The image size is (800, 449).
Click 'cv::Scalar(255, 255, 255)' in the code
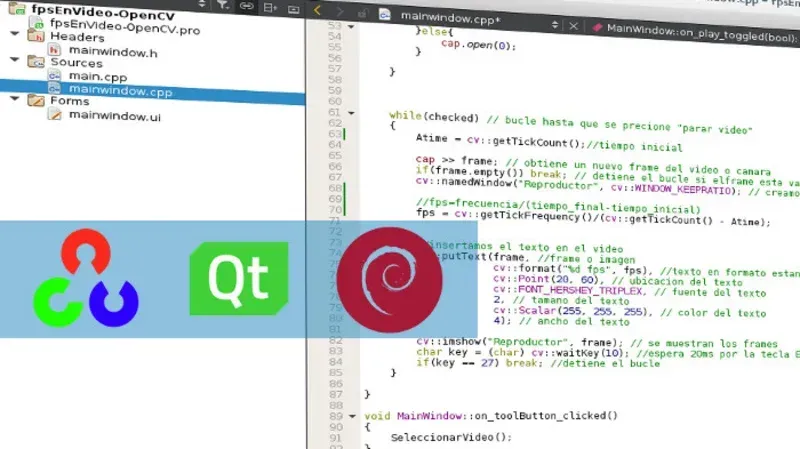pos(572,311)
